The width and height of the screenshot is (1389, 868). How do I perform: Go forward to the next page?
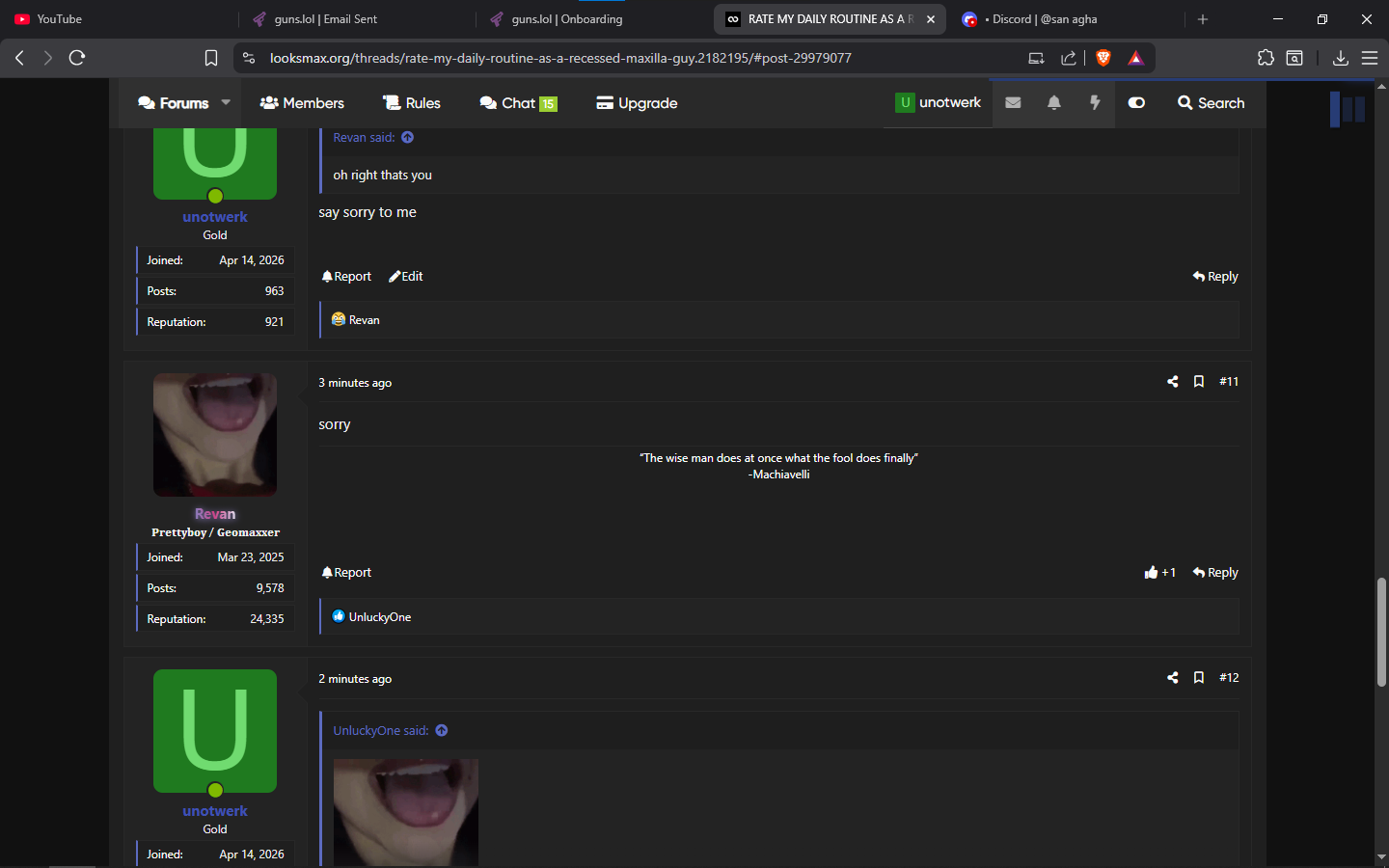click(x=47, y=58)
